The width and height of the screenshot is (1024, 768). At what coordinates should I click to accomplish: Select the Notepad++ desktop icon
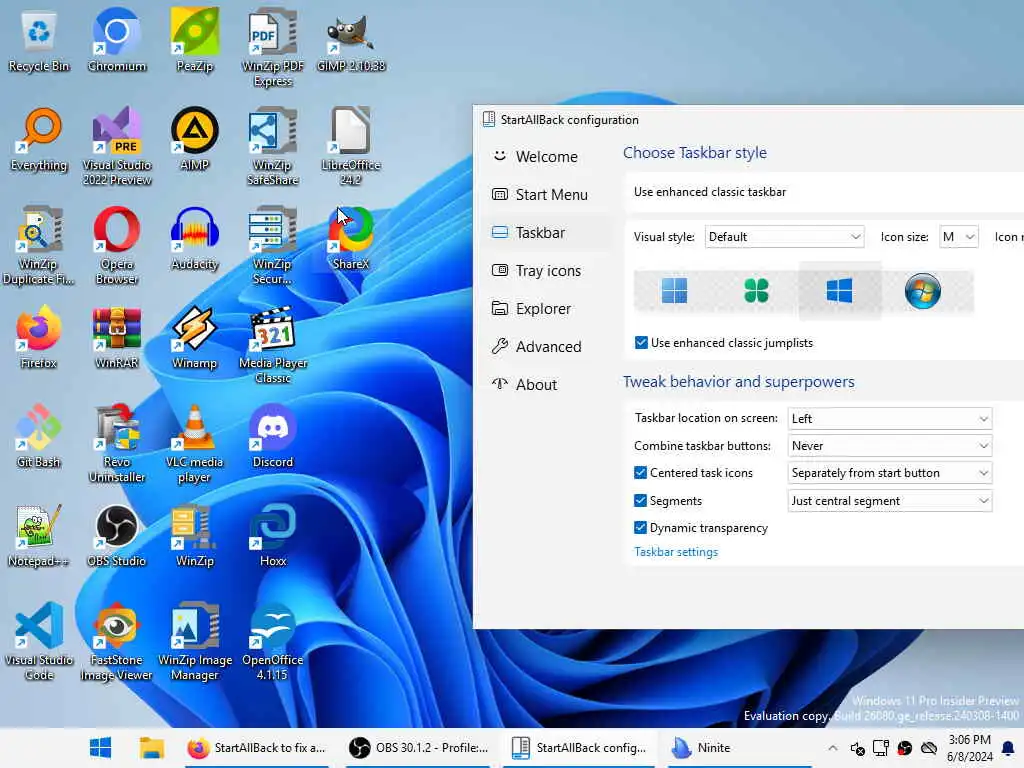(39, 536)
